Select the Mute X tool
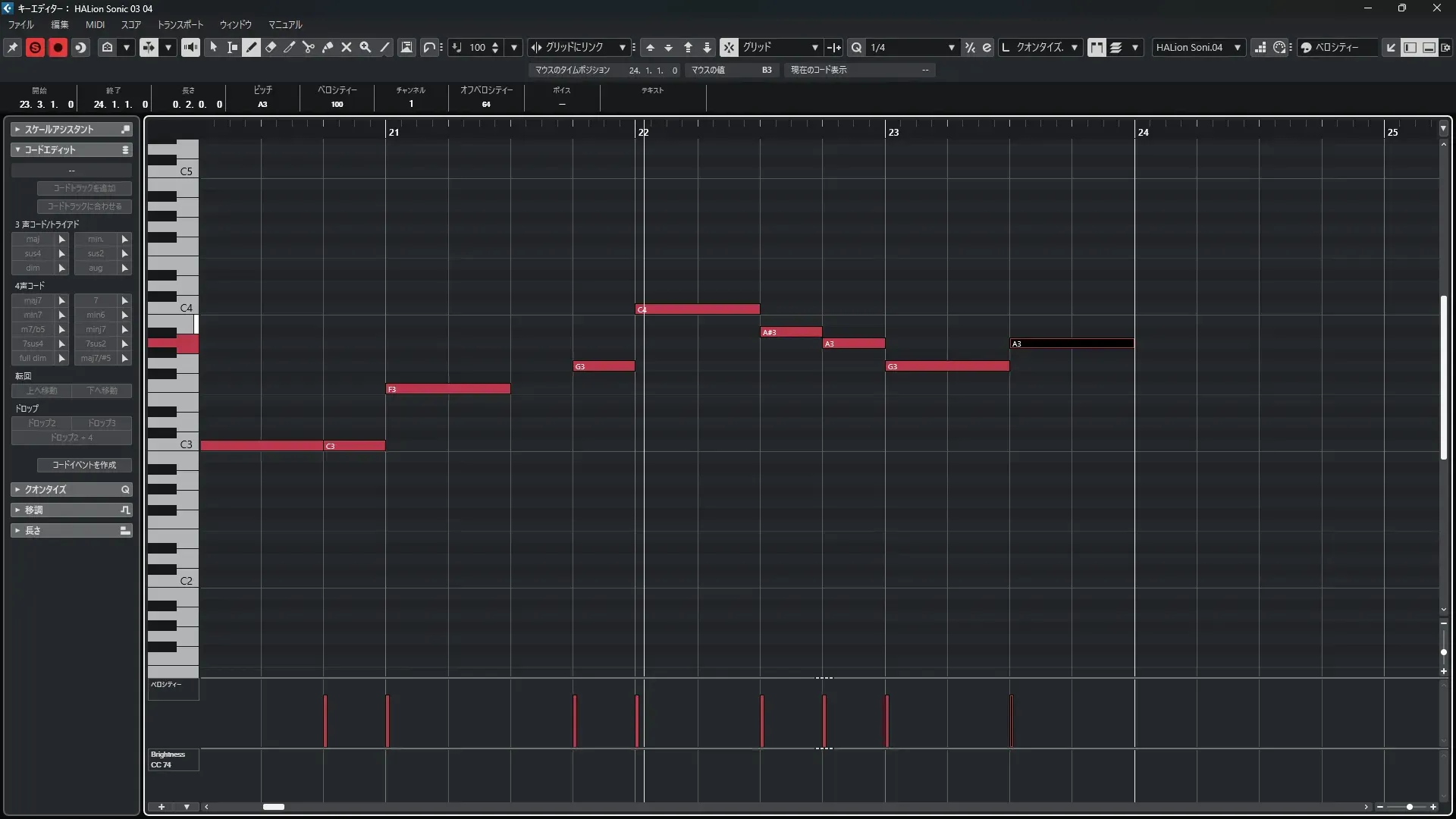 (x=347, y=47)
